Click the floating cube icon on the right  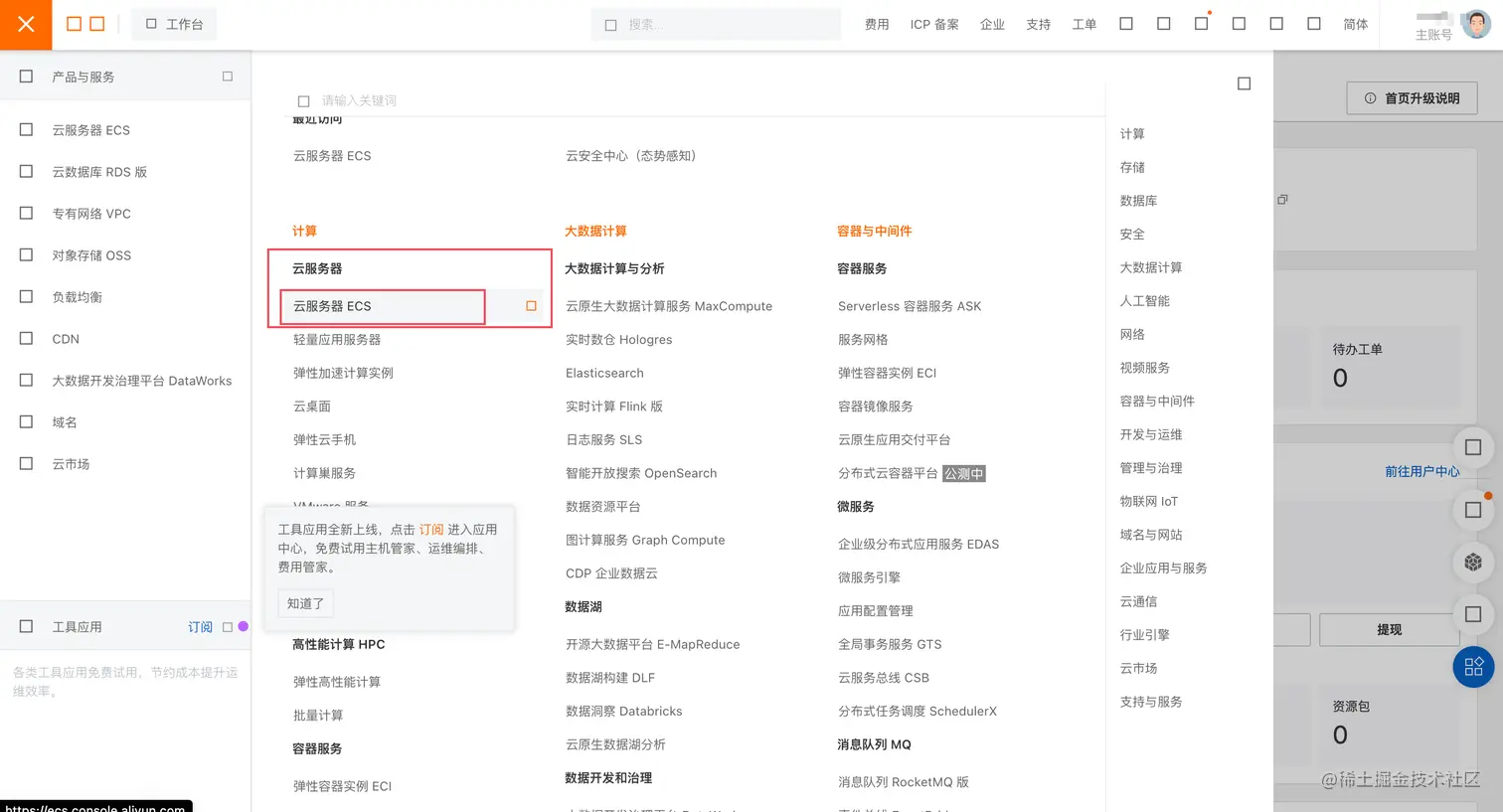click(x=1473, y=563)
